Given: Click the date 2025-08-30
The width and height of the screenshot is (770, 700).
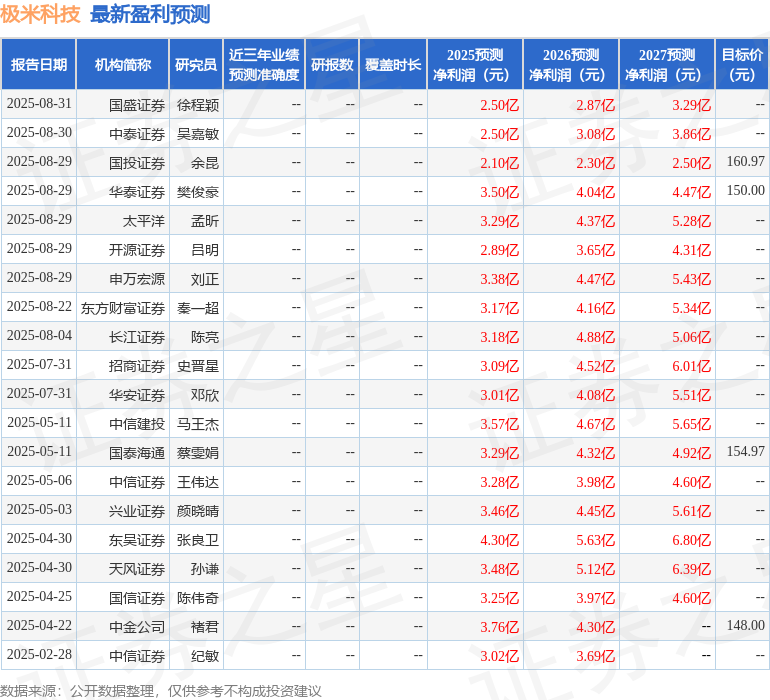Looking at the screenshot, I should (x=39, y=132).
